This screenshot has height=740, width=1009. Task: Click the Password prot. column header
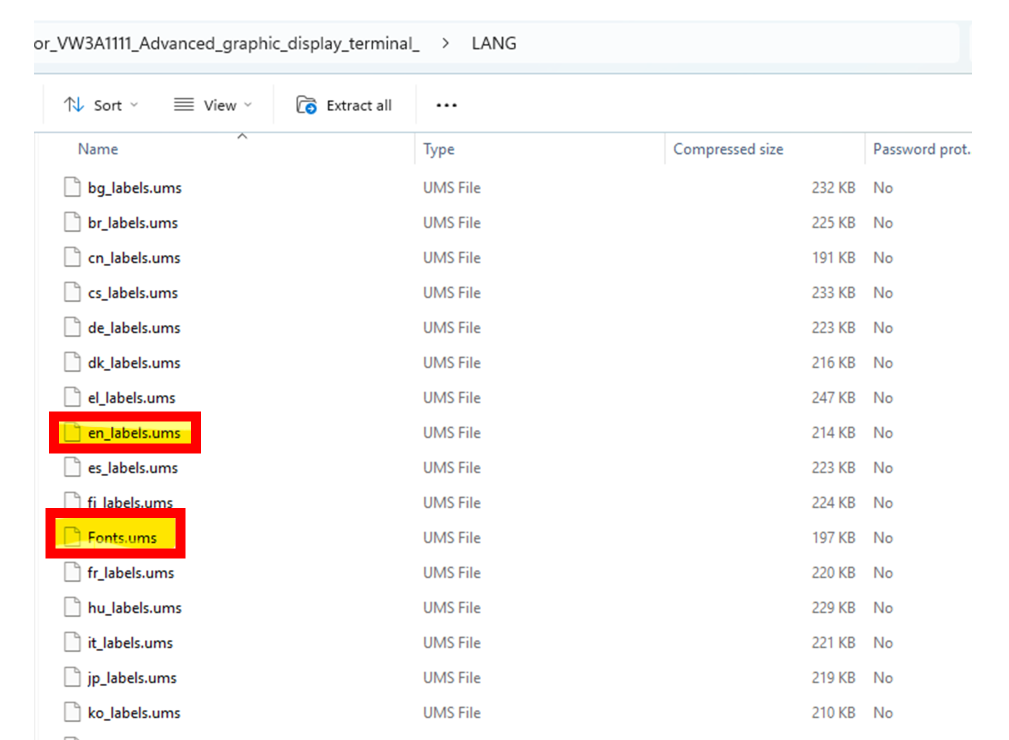click(x=921, y=149)
